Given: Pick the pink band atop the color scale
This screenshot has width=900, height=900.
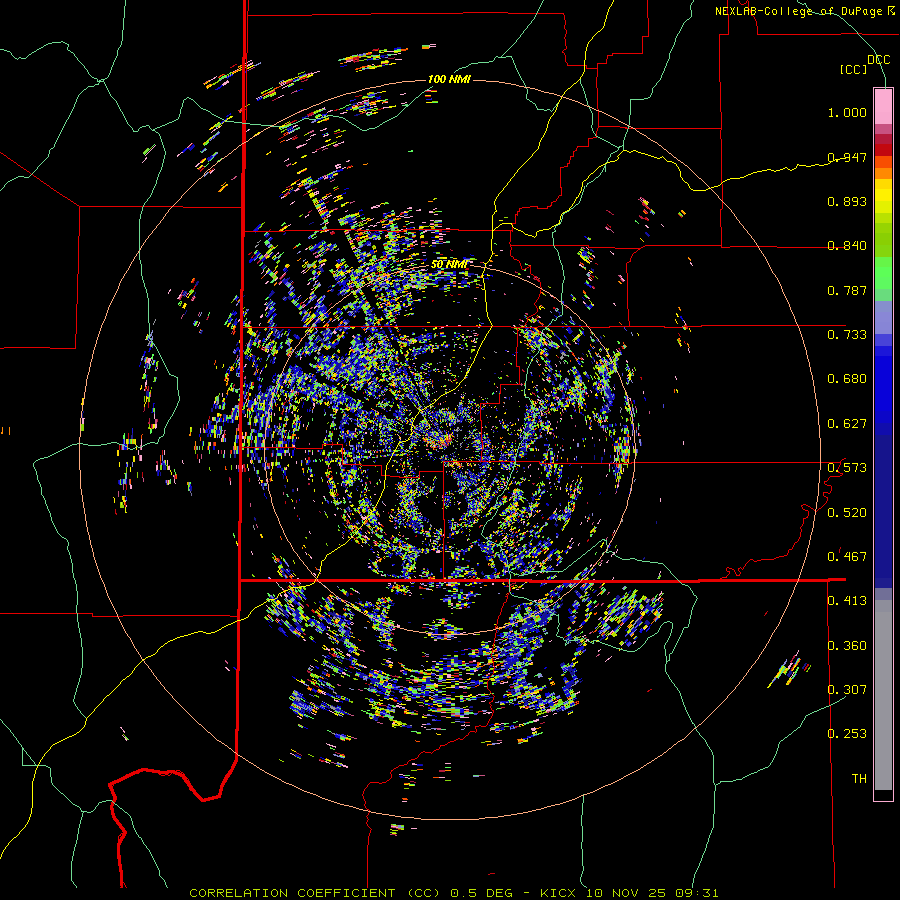Looking at the screenshot, I should [x=883, y=106].
